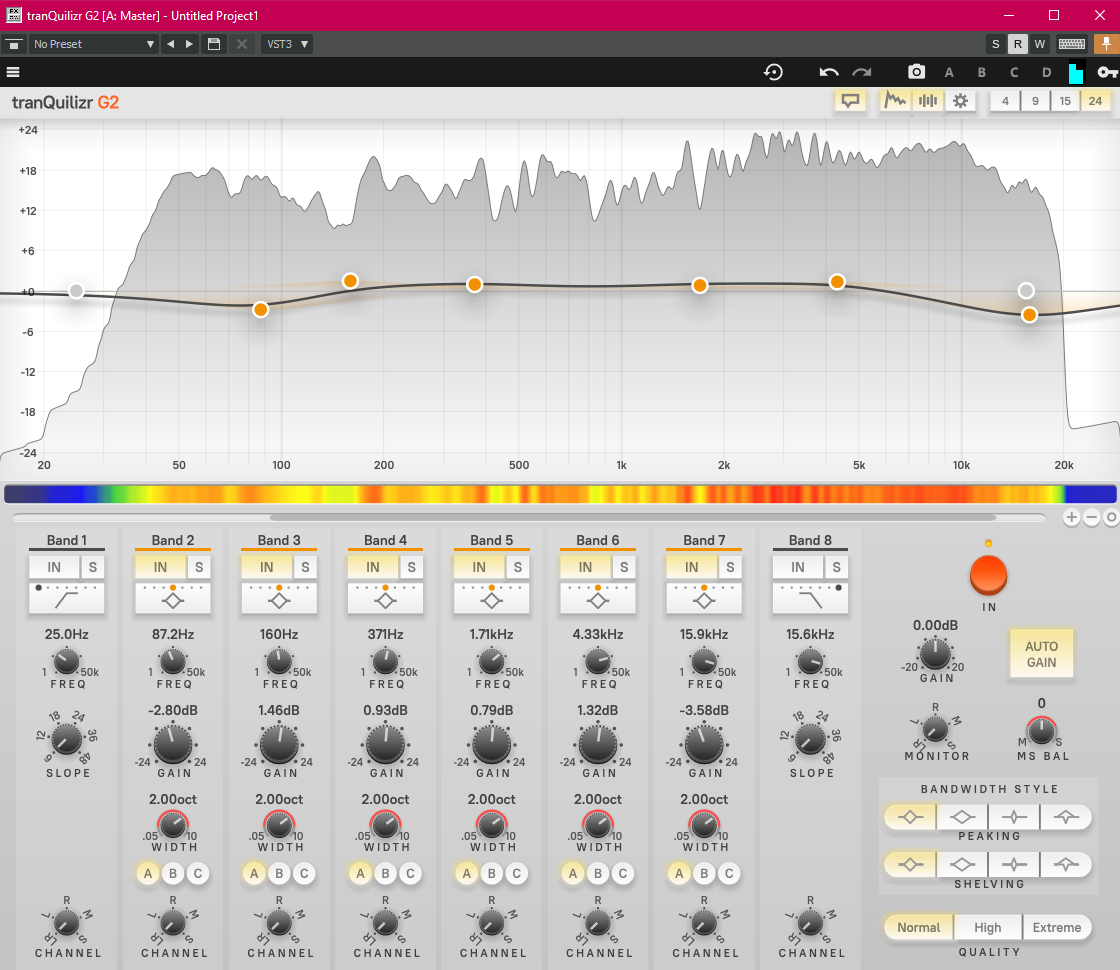Image resolution: width=1120 pixels, height=970 pixels.
Task: Toggle the Band 1 IN button
Action: pos(54,567)
